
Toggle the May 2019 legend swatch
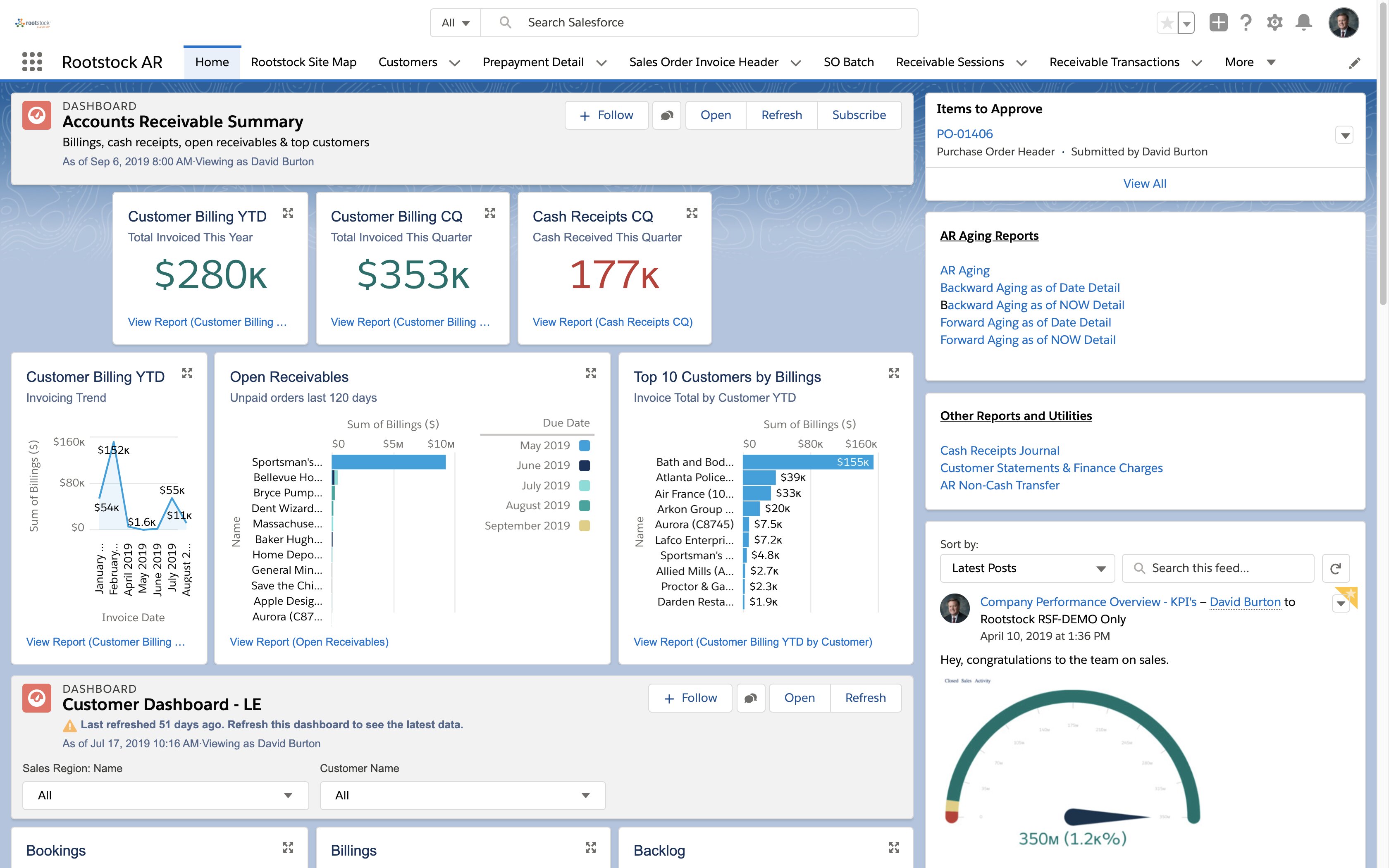(x=584, y=446)
